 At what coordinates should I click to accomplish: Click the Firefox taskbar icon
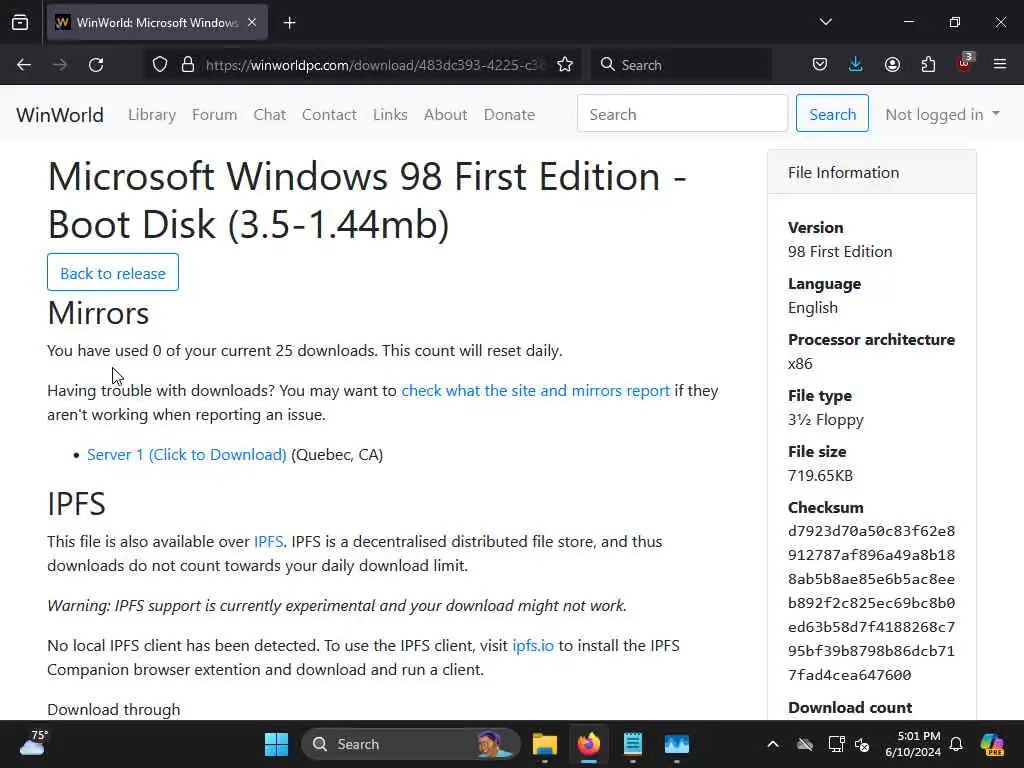point(589,744)
